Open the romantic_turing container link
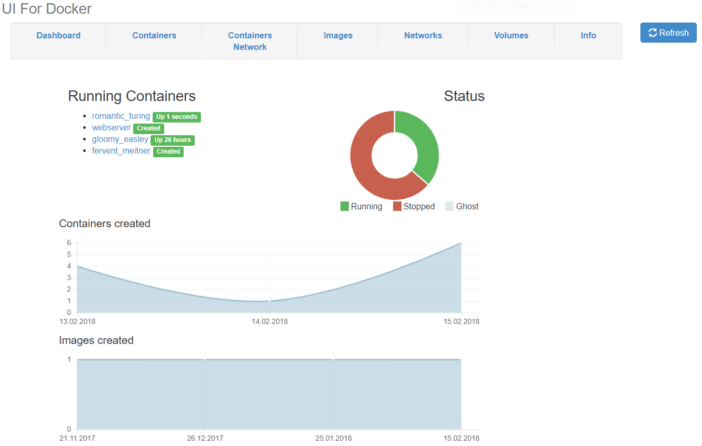The width and height of the screenshot is (702, 446). 121,116
